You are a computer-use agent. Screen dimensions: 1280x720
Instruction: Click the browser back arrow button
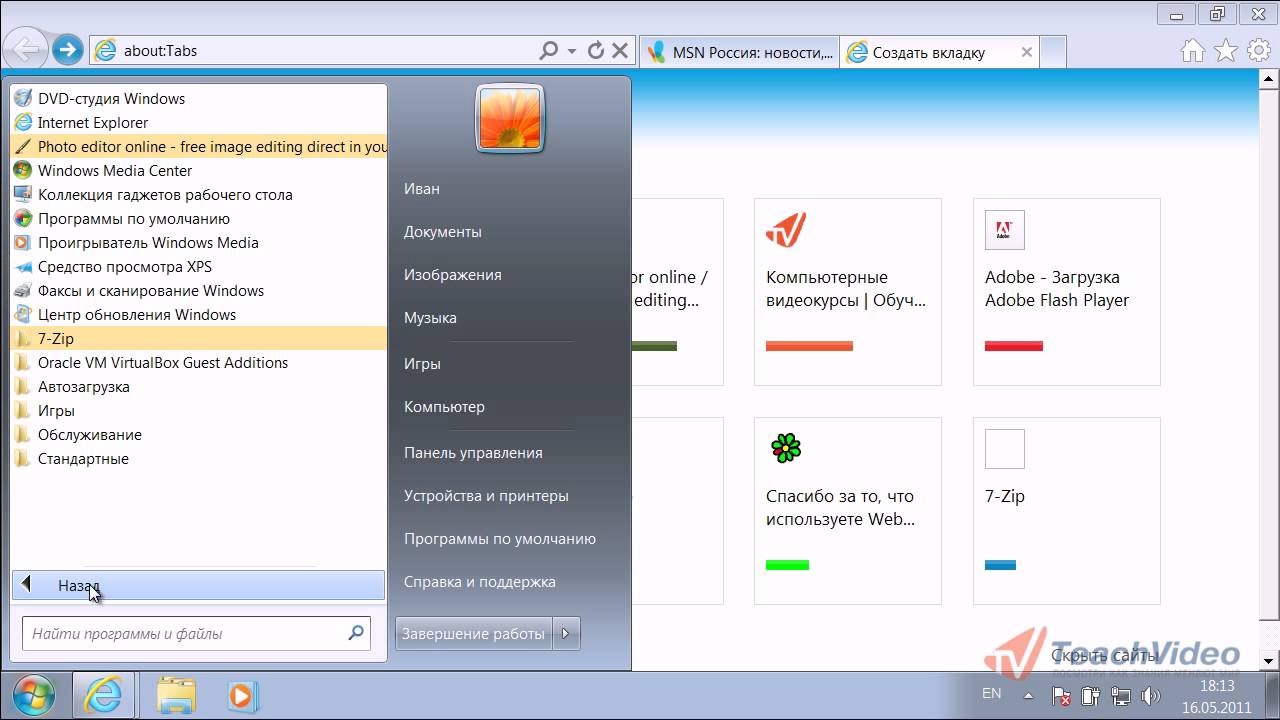25,49
